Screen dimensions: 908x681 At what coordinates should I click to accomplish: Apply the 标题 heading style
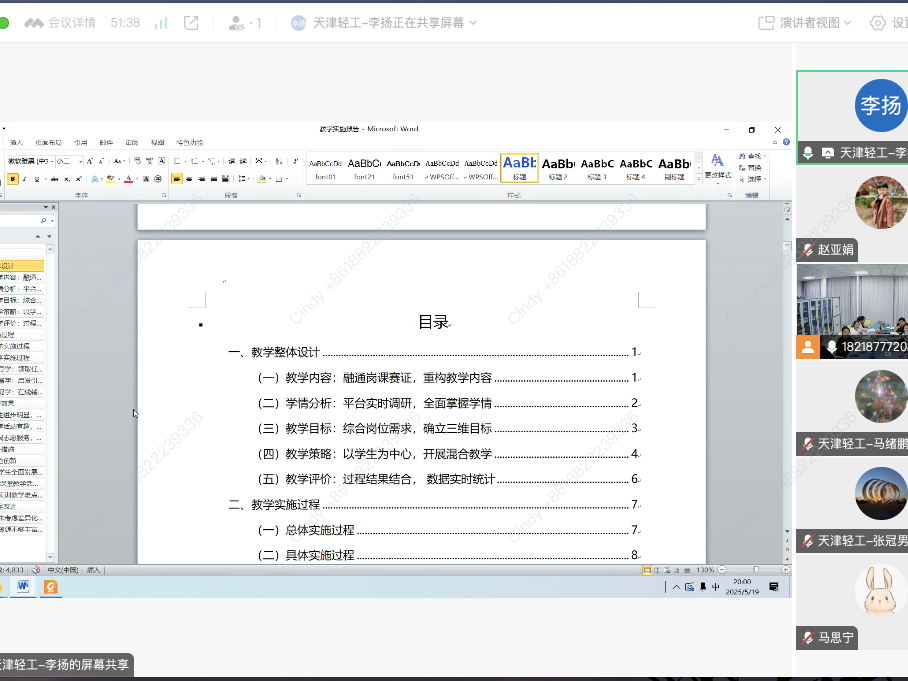click(x=519, y=166)
